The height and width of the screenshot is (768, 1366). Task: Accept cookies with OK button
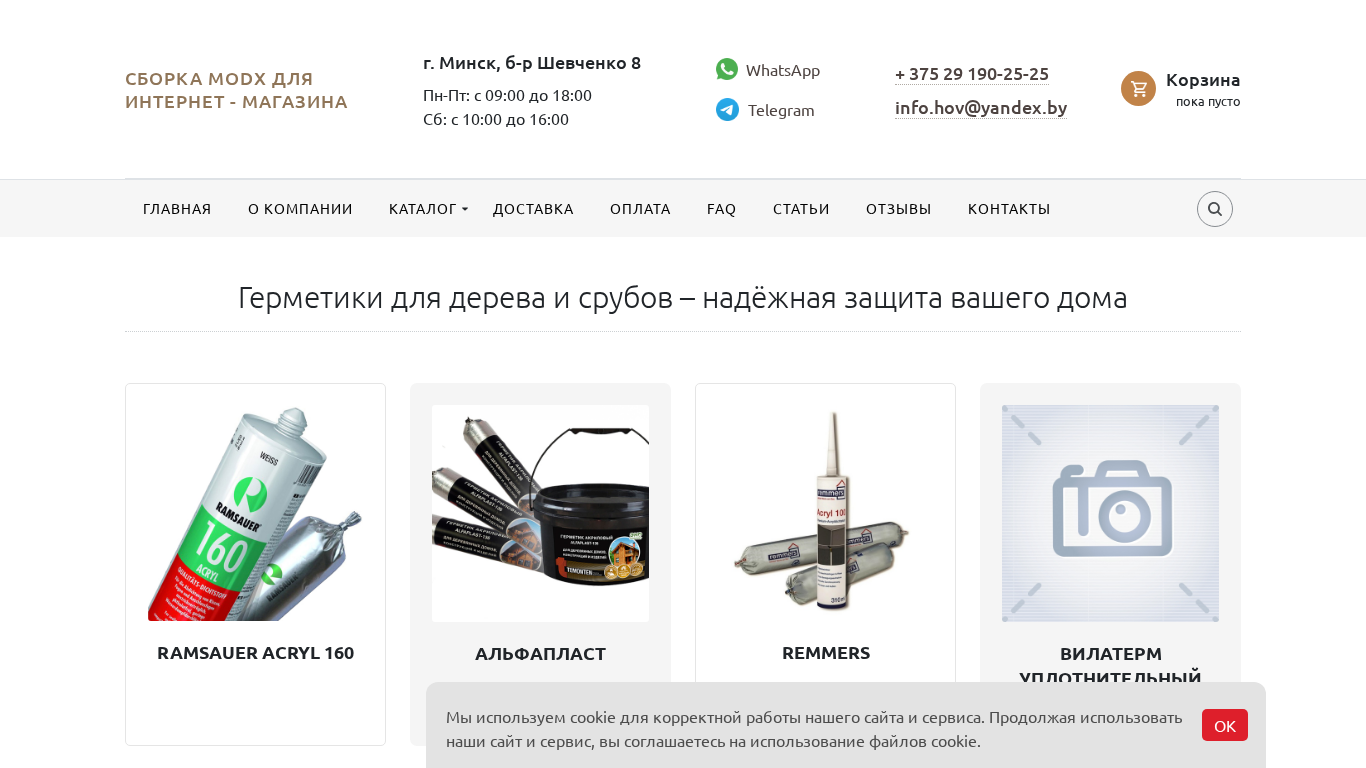tap(1225, 725)
